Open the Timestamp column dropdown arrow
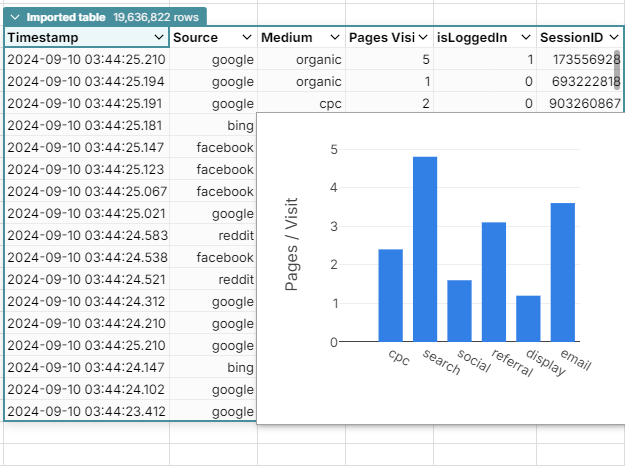Image resolution: width=625 pixels, height=466 pixels. click(158, 38)
